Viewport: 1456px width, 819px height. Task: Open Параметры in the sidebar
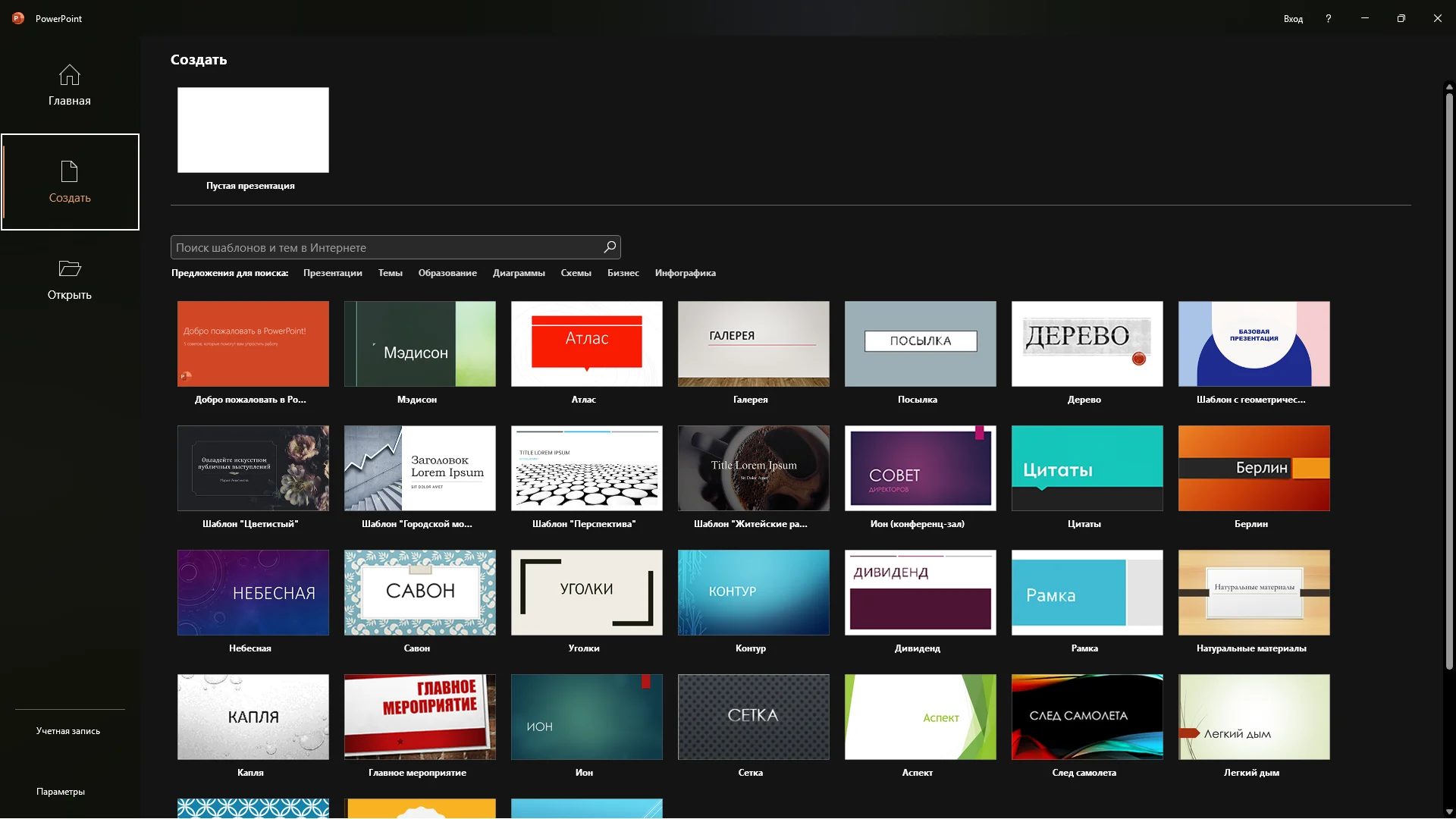tap(61, 792)
